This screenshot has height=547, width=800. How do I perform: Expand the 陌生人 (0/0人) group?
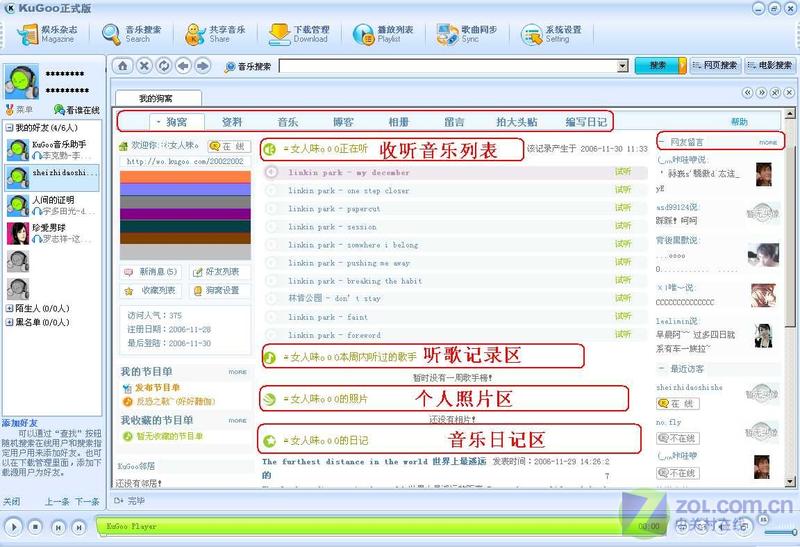click(x=9, y=308)
